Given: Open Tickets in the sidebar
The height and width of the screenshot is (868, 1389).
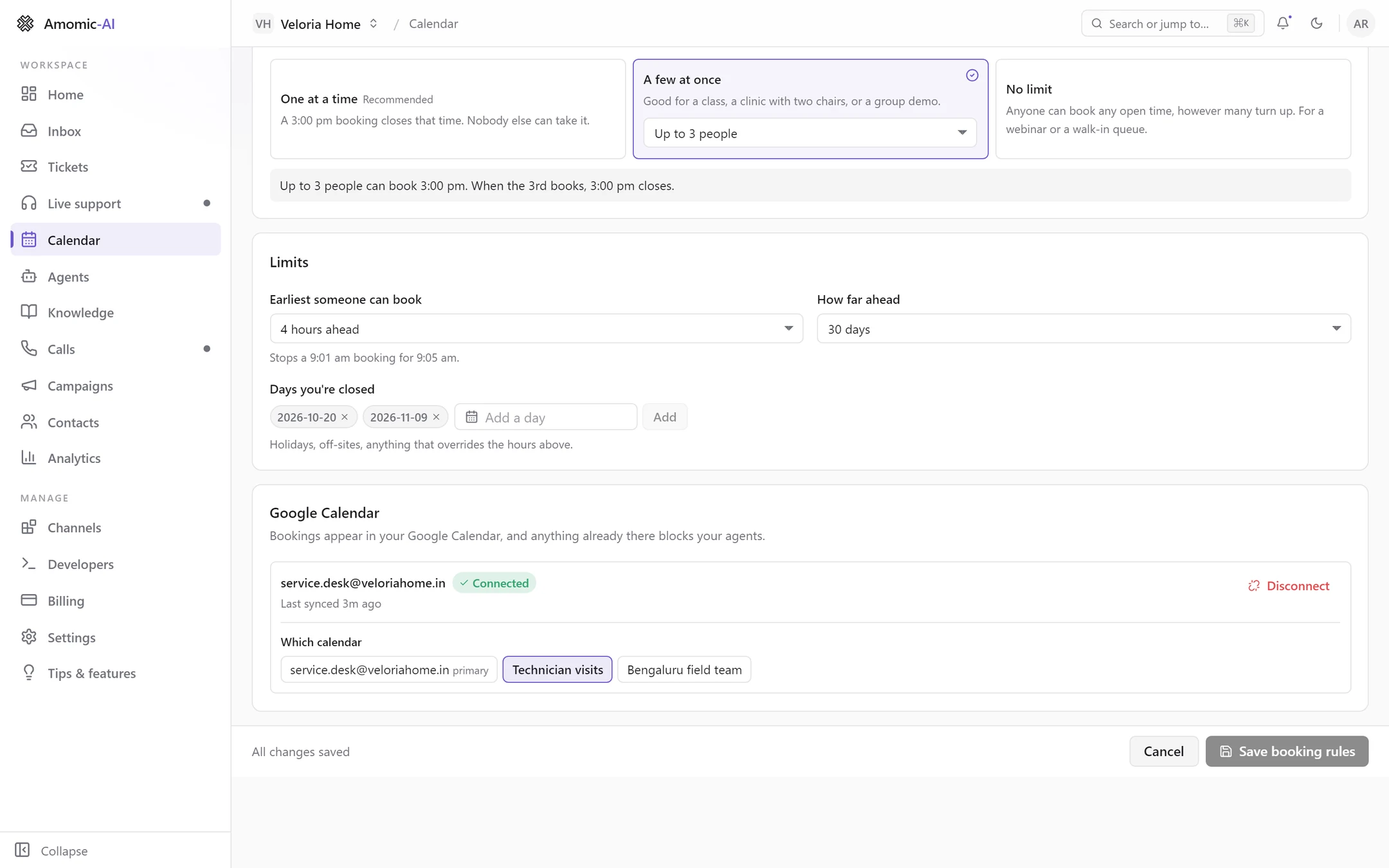Looking at the screenshot, I should 116,167.
